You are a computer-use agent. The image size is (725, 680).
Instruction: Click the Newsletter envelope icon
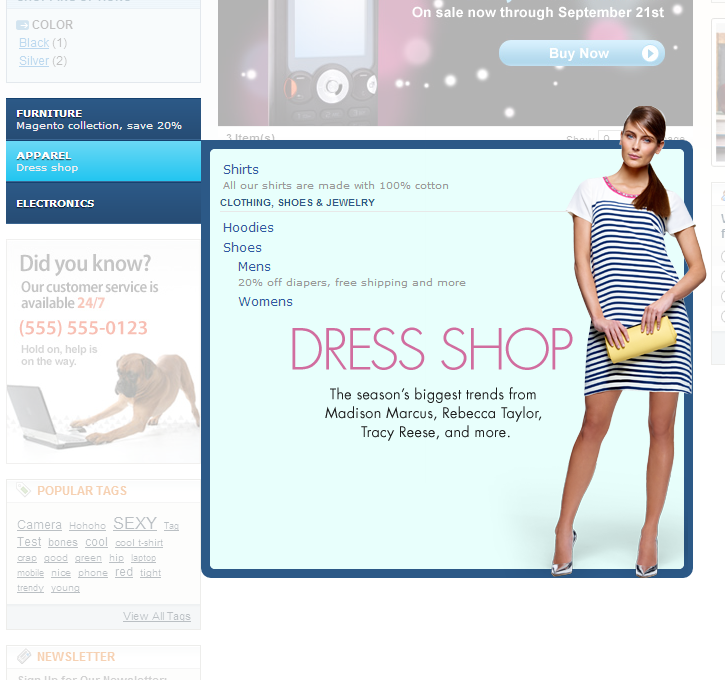pos(24,656)
